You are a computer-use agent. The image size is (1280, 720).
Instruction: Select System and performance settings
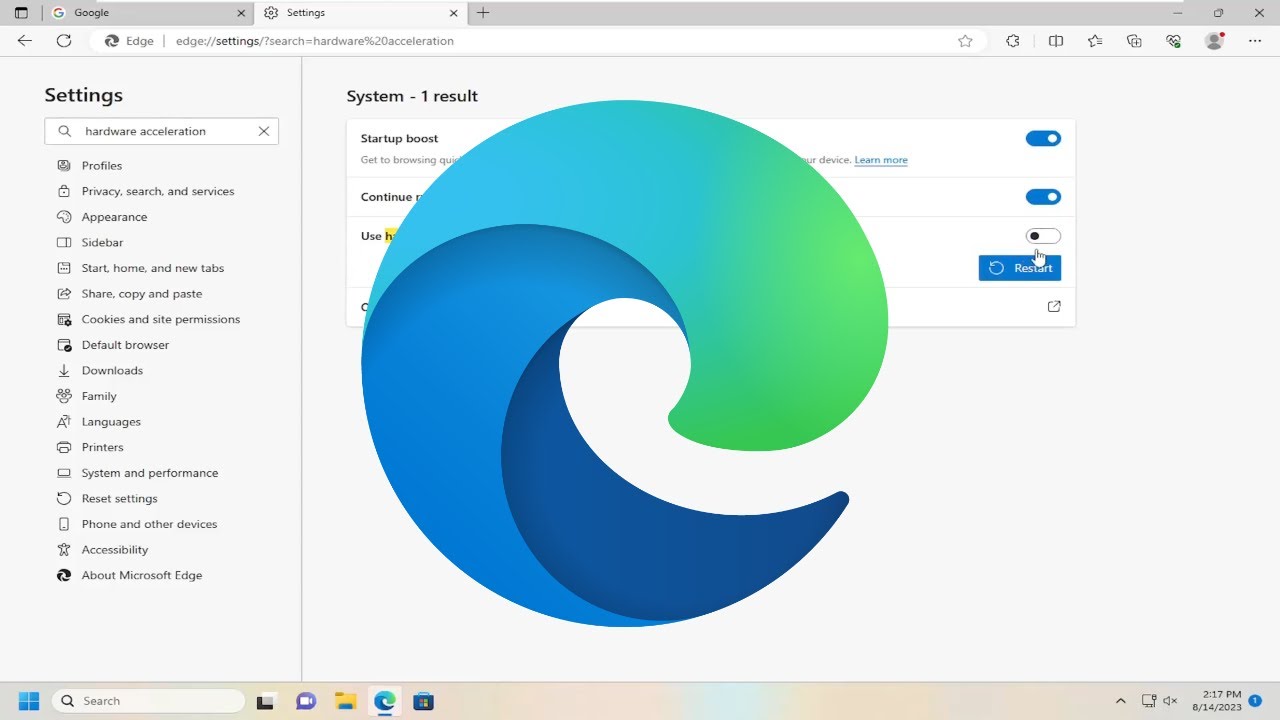(149, 473)
